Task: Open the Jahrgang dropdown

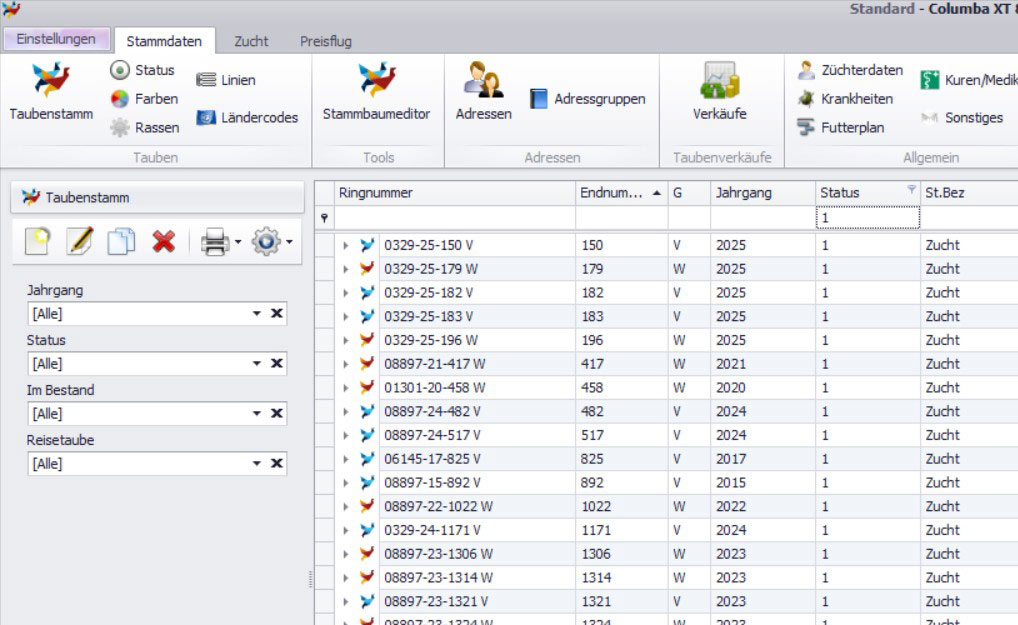Action: (257, 314)
